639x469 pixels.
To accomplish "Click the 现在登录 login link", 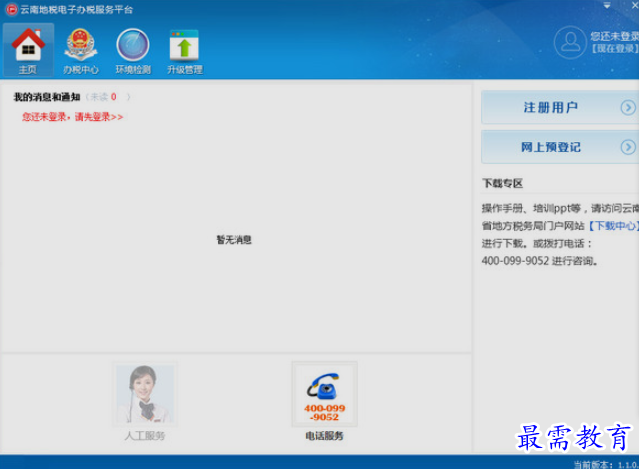I will pos(615,48).
